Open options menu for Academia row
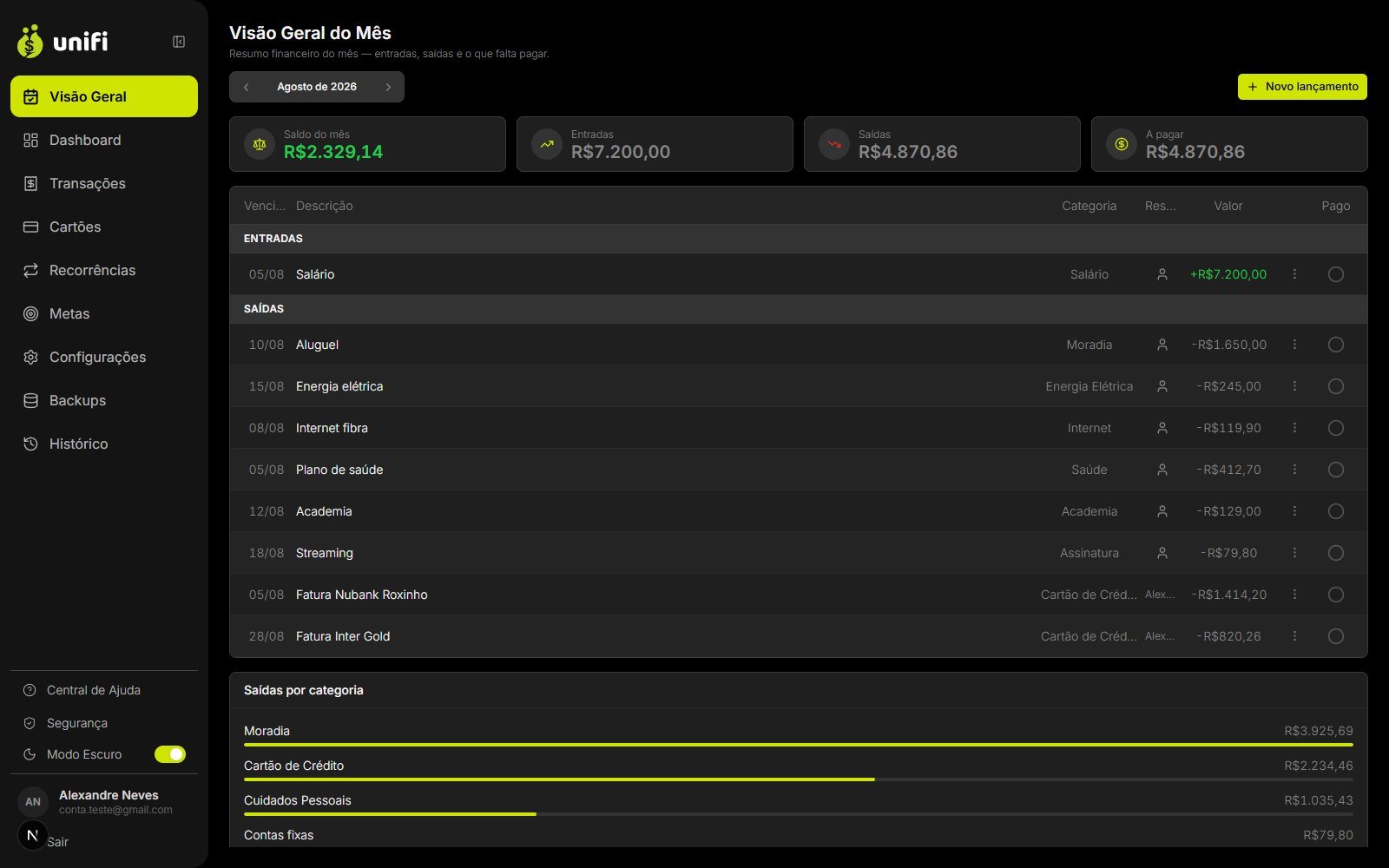 pos(1294,511)
